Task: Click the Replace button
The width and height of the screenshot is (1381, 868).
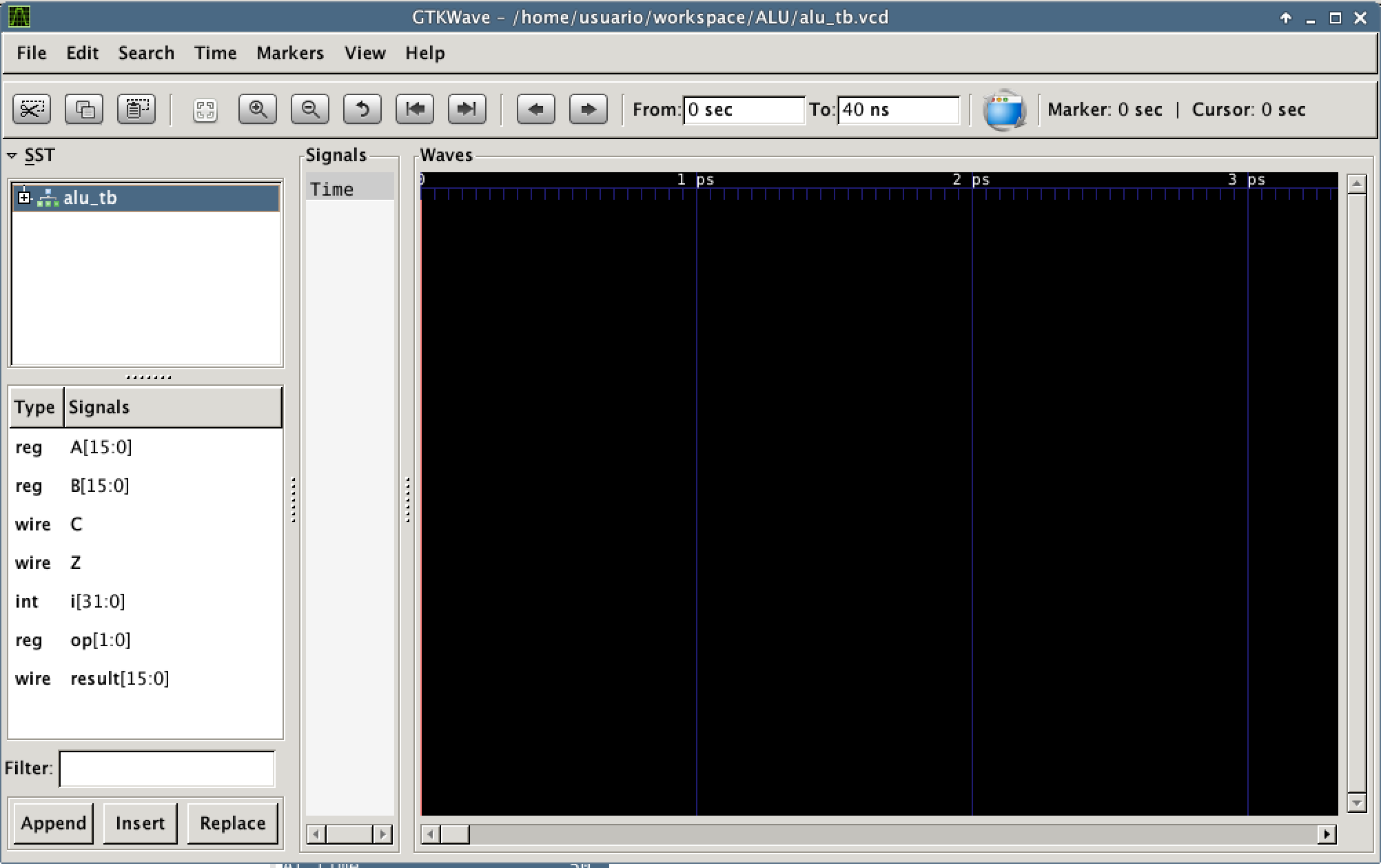Action: 232,823
